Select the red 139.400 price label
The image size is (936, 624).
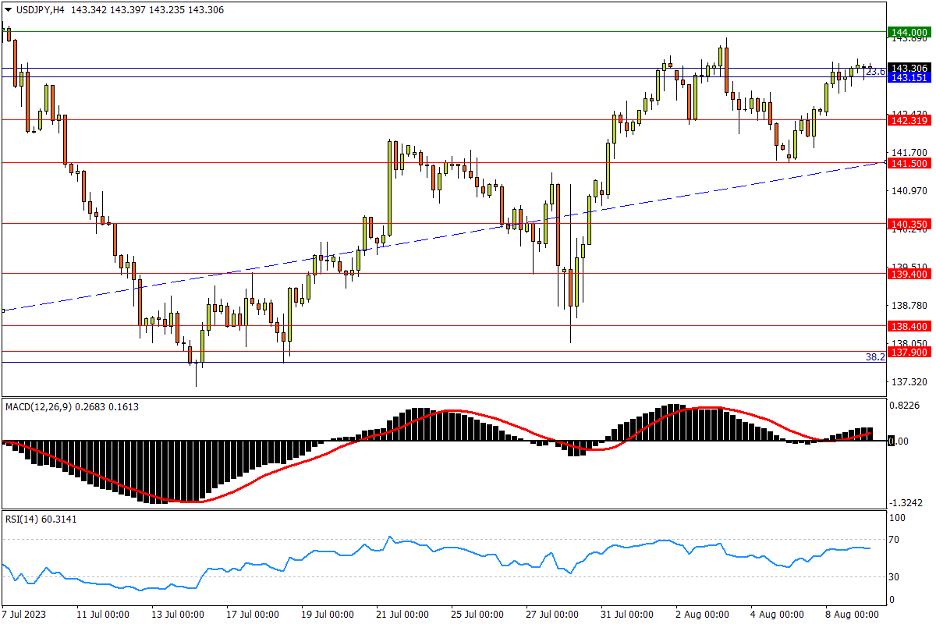[909, 273]
